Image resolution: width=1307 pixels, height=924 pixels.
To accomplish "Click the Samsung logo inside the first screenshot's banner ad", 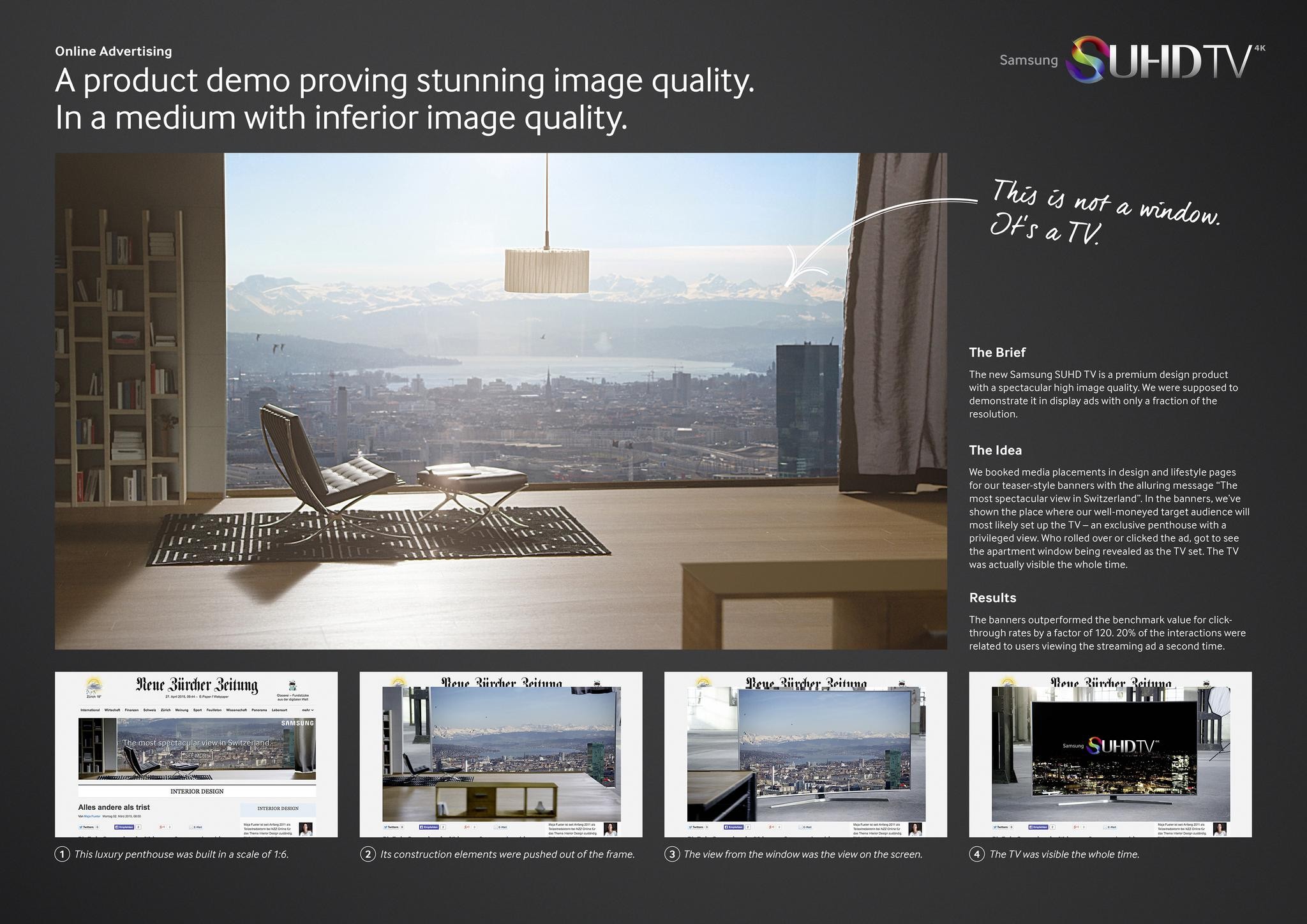I will (297, 723).
